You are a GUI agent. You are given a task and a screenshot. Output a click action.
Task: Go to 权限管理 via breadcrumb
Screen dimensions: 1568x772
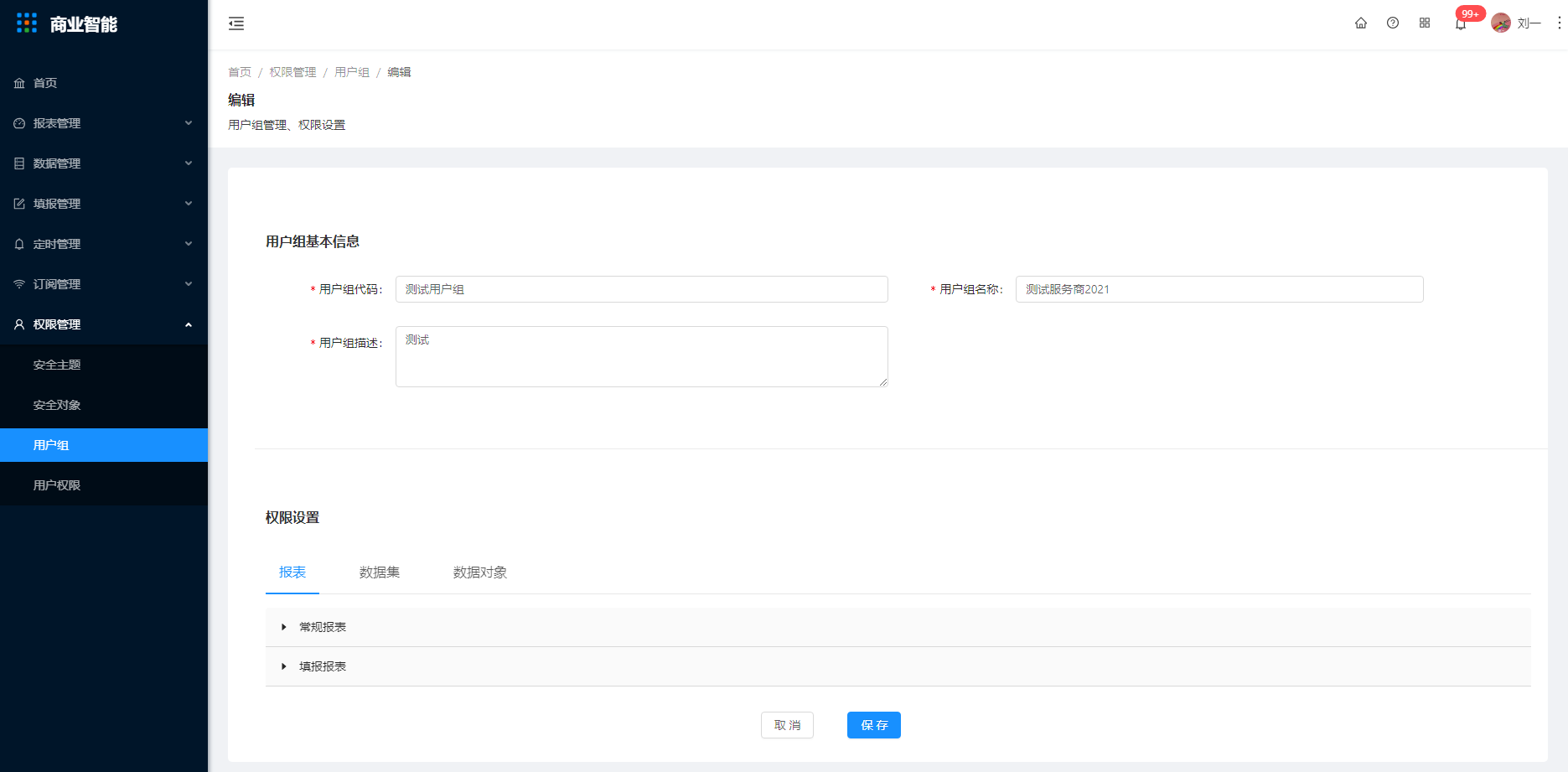click(x=292, y=72)
